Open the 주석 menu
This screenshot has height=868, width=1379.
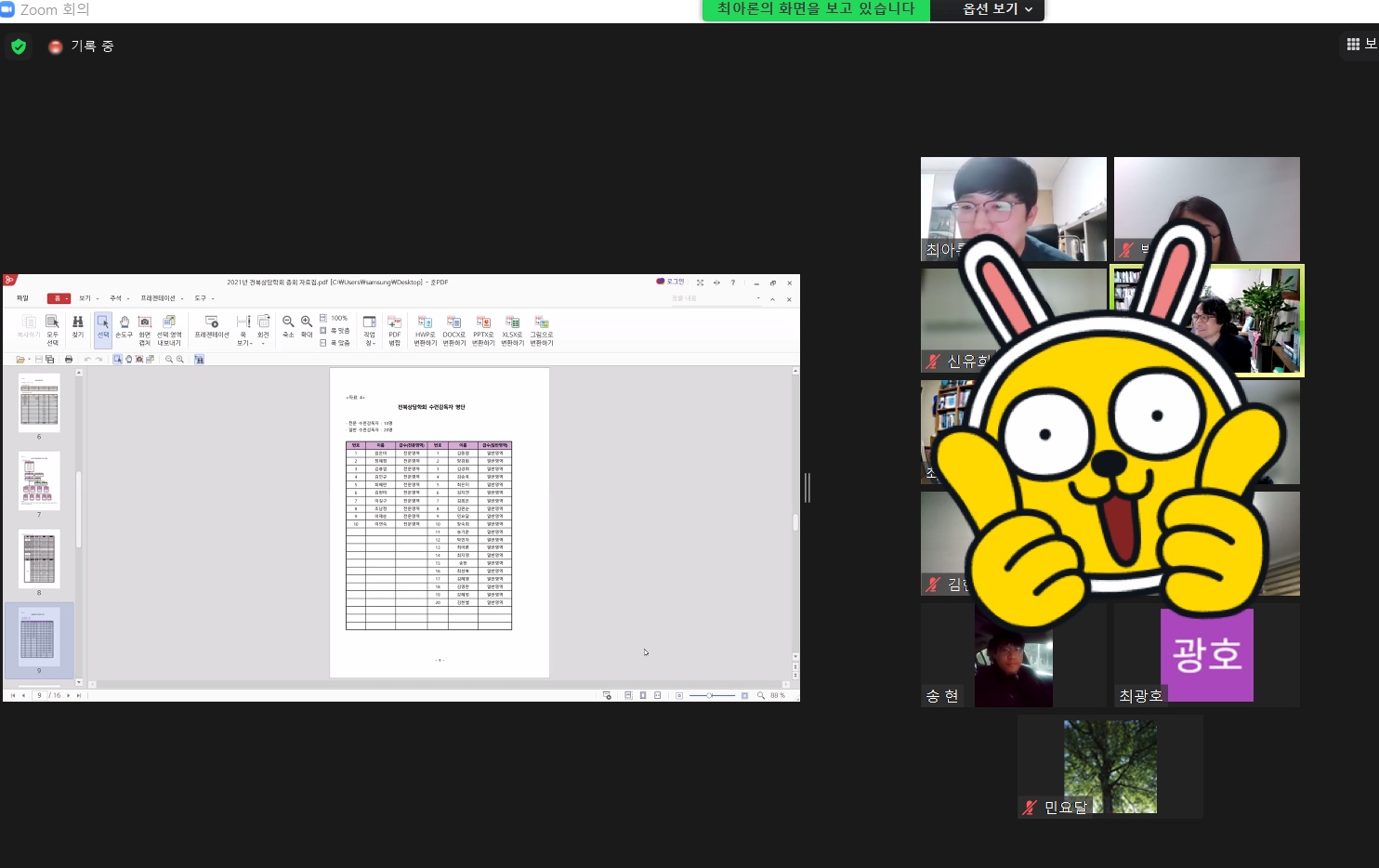point(116,298)
